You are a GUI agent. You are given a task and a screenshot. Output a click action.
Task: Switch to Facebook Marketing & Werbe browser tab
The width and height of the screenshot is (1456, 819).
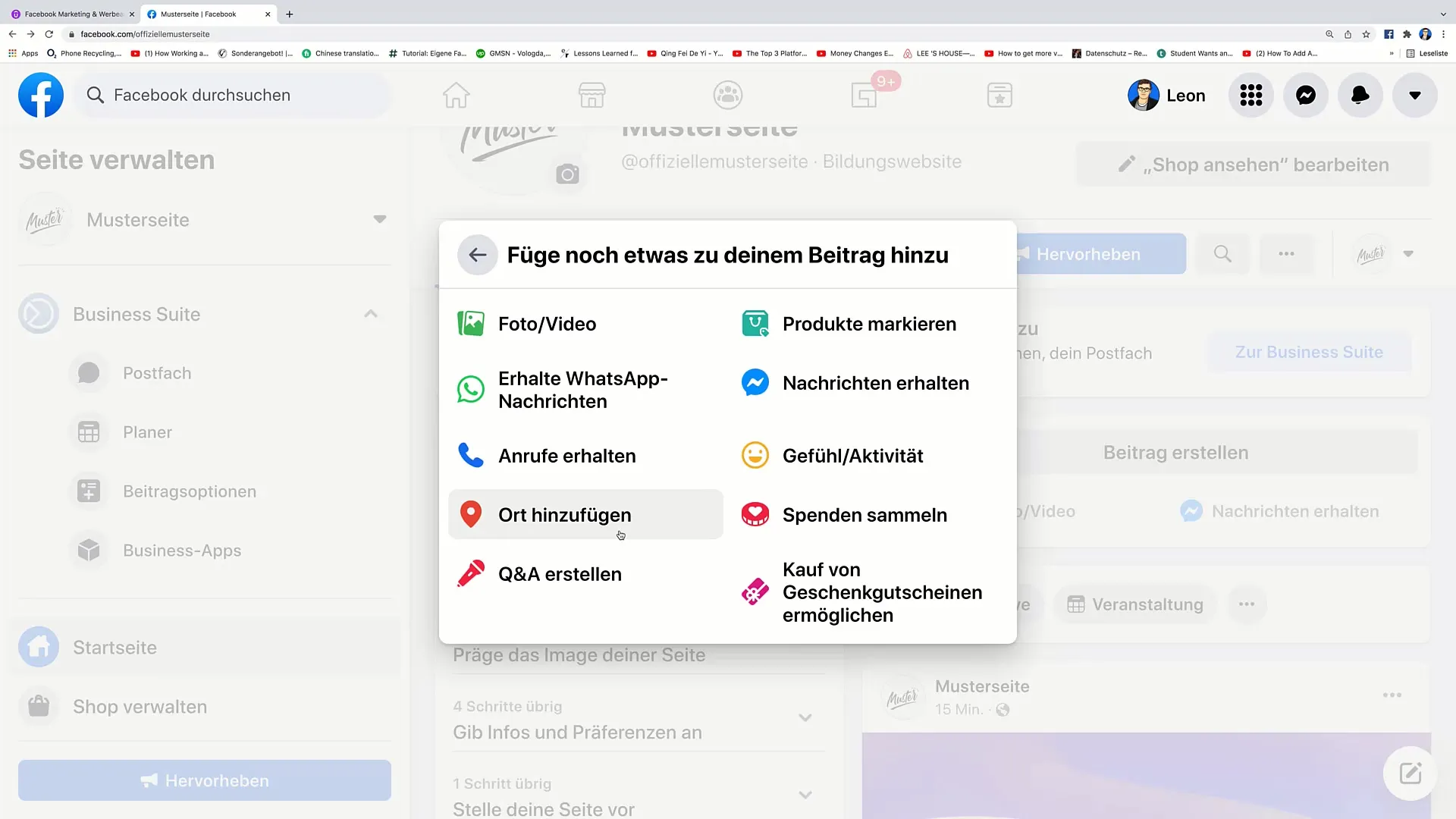coord(73,14)
